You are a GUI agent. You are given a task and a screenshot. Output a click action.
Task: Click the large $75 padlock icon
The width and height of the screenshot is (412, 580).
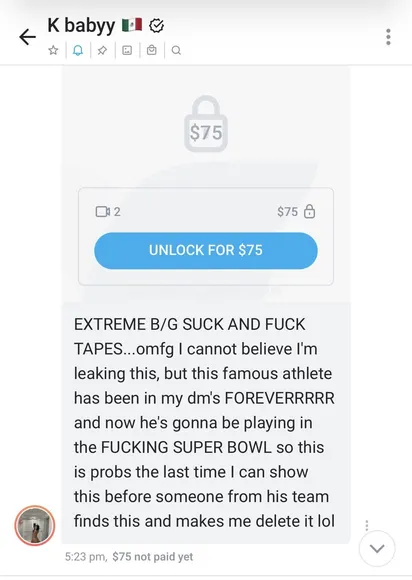coord(206,124)
